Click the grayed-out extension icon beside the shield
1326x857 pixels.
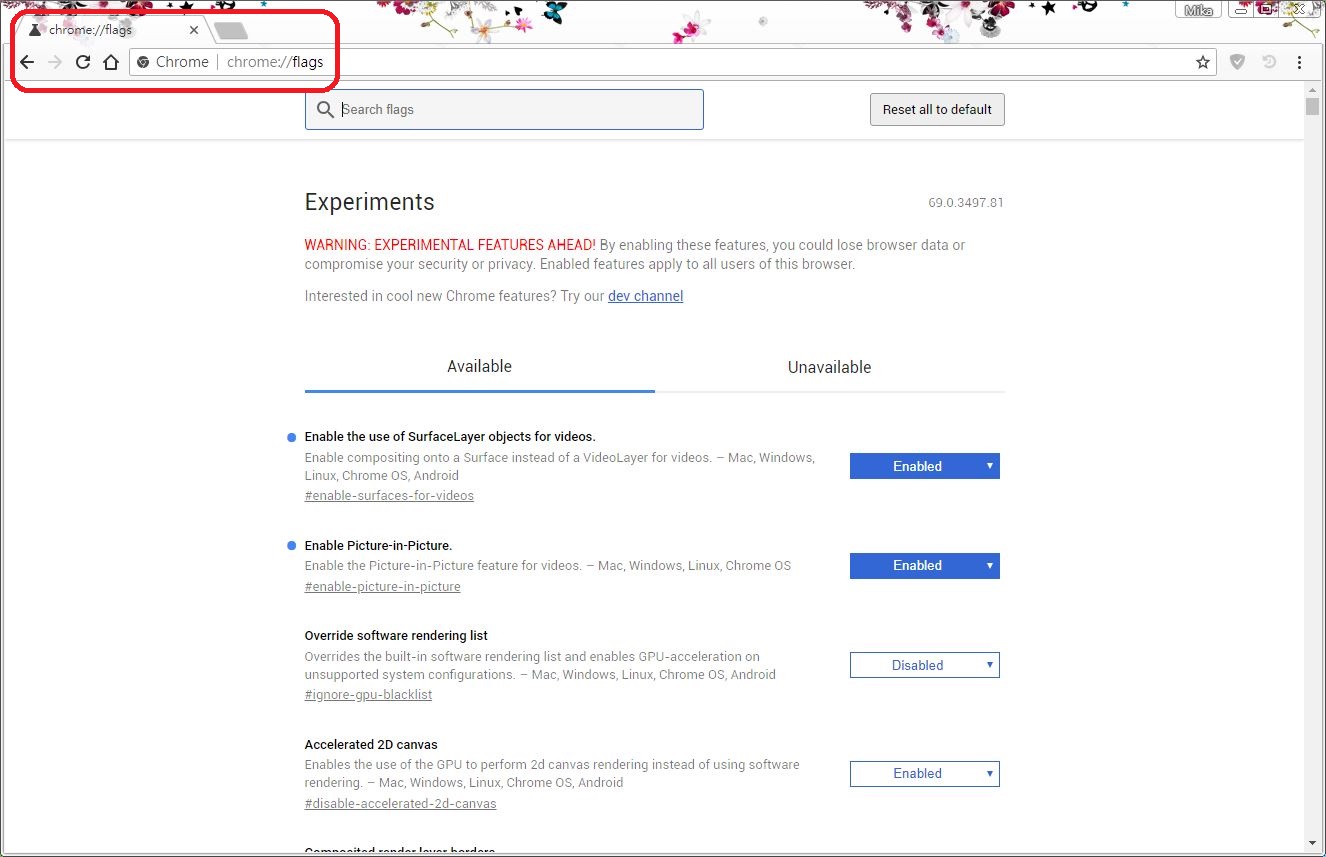point(1269,62)
